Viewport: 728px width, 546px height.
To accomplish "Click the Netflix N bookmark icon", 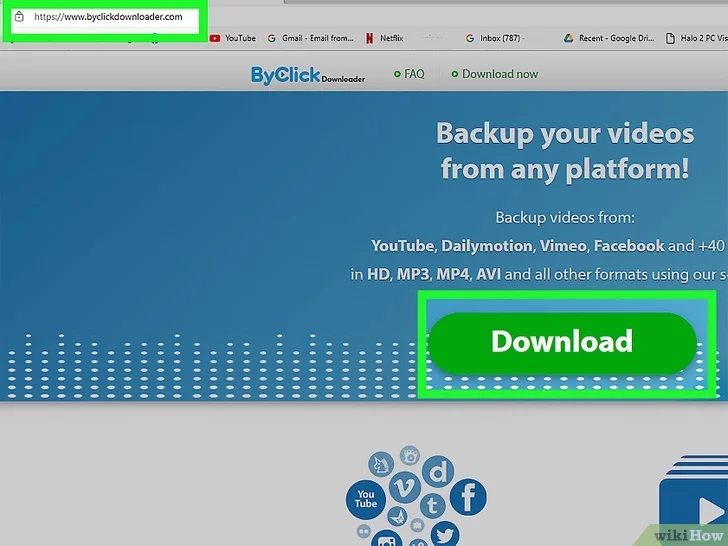I will click(x=370, y=38).
